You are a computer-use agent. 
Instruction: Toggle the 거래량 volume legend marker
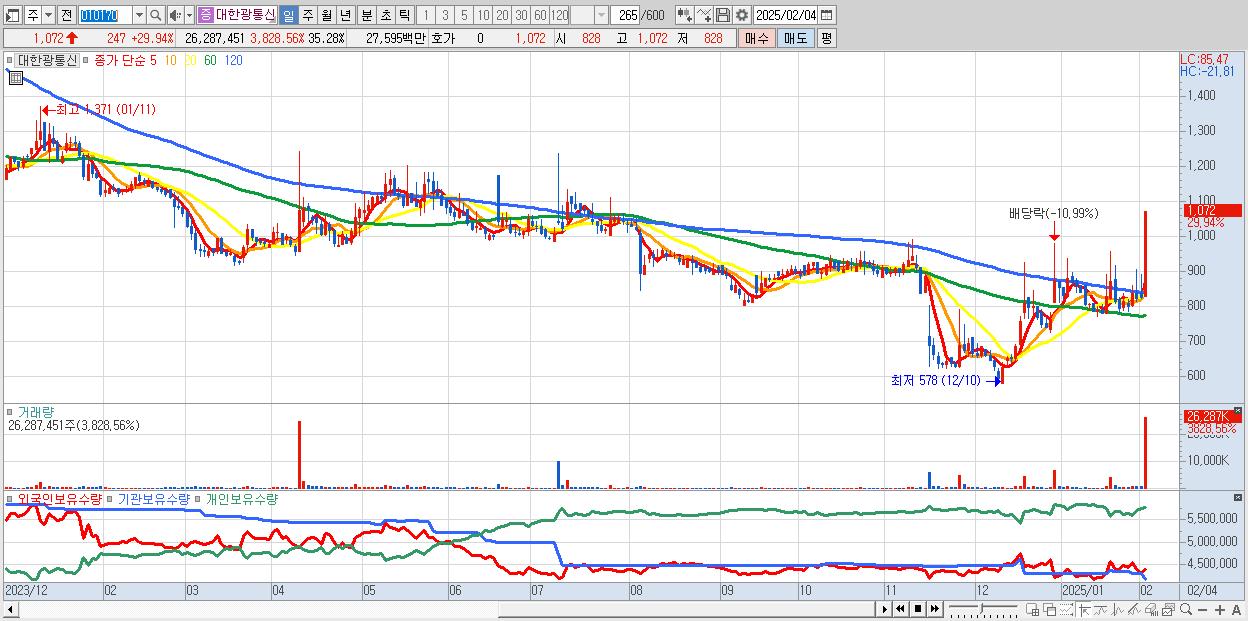[11, 411]
